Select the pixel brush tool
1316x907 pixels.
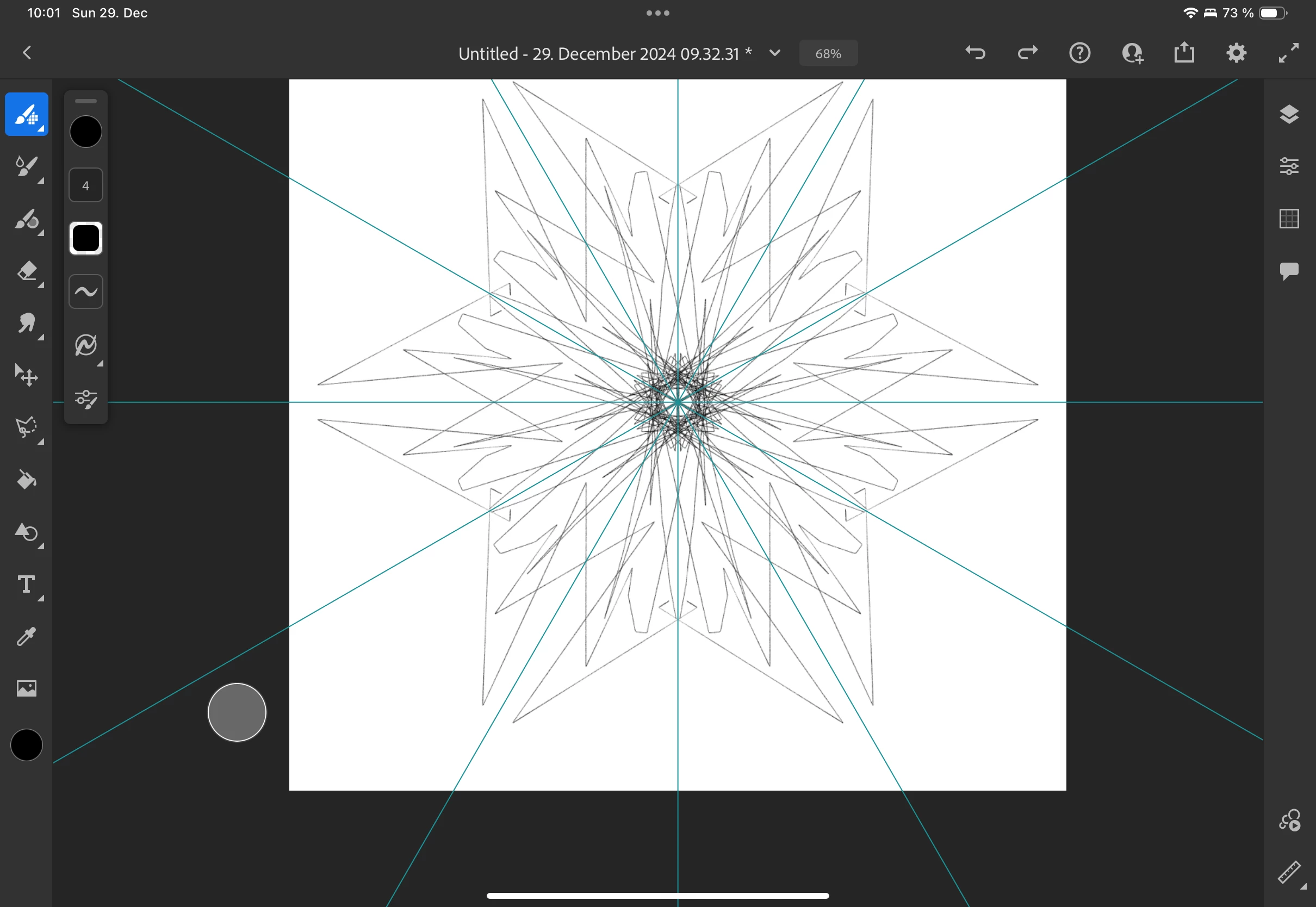coord(26,114)
